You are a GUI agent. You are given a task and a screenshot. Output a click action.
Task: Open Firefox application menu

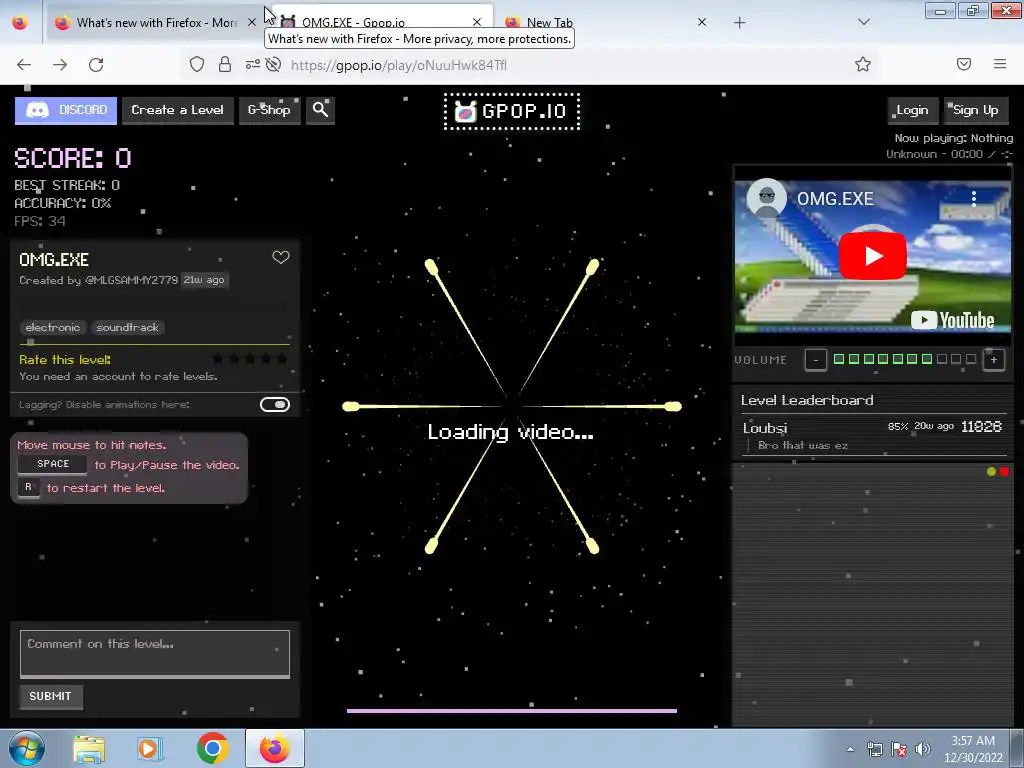1000,64
